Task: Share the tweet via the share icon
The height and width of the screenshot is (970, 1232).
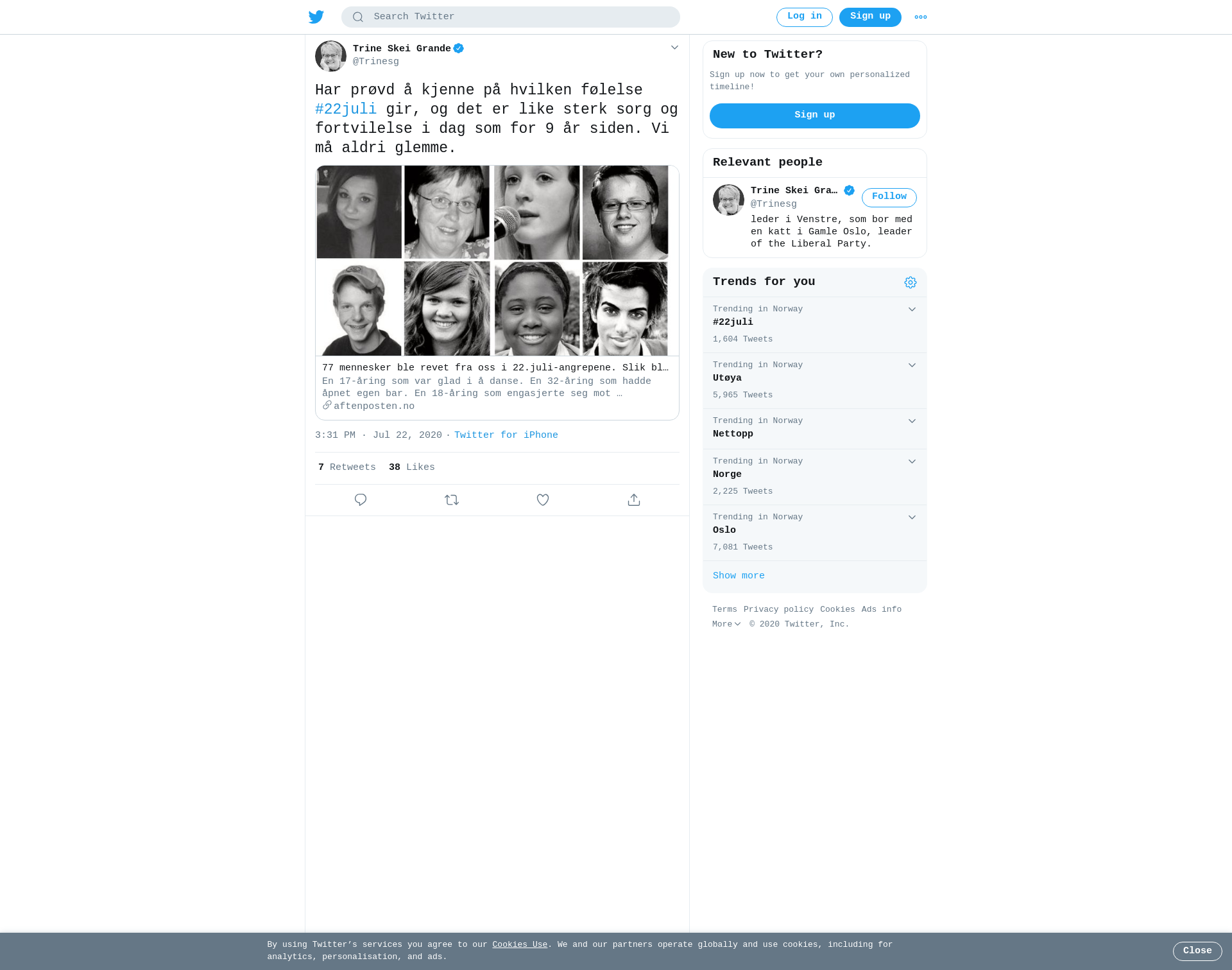Action: (x=634, y=499)
